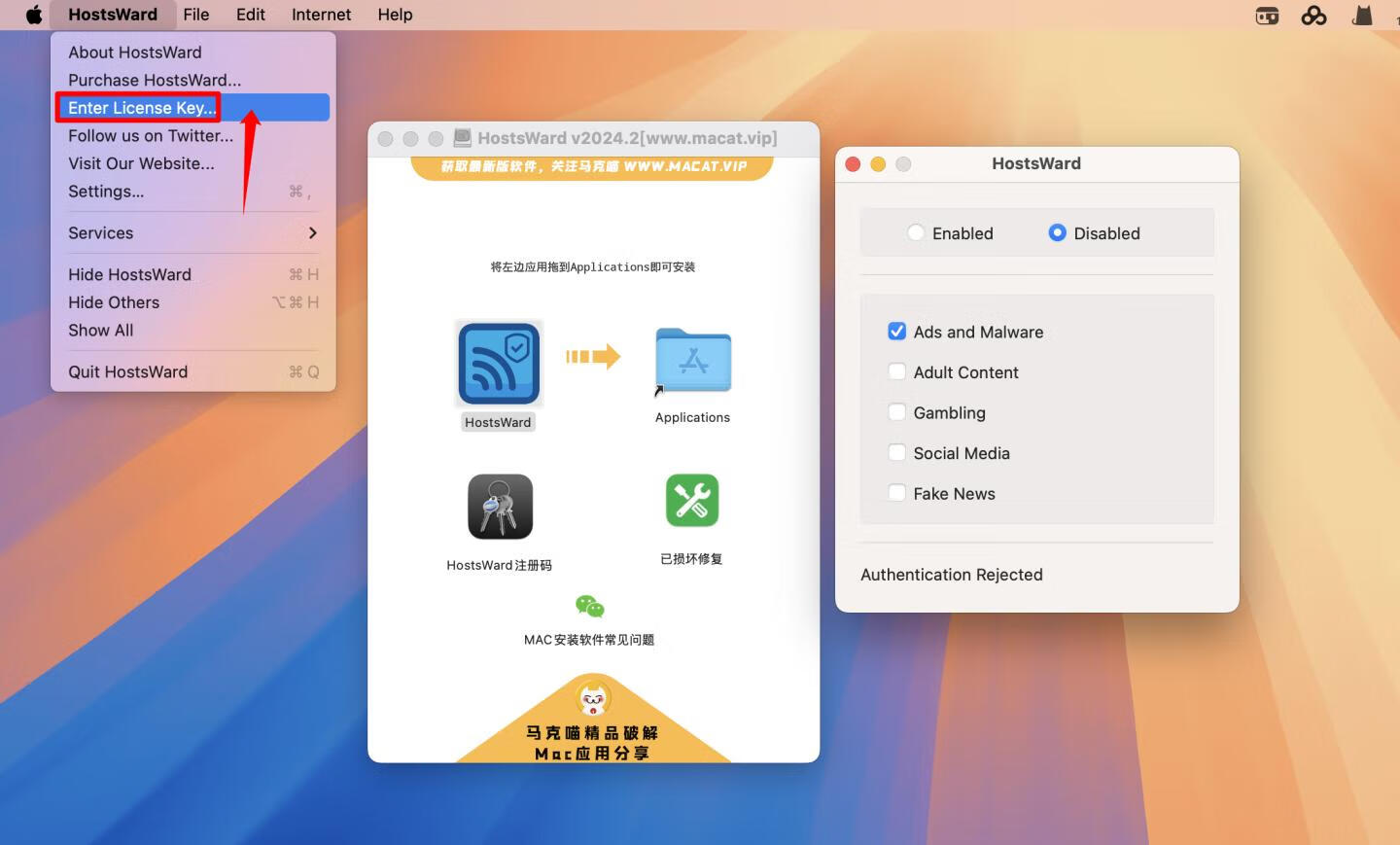
Task: Choose Hide HostsWard
Action: (x=192, y=274)
